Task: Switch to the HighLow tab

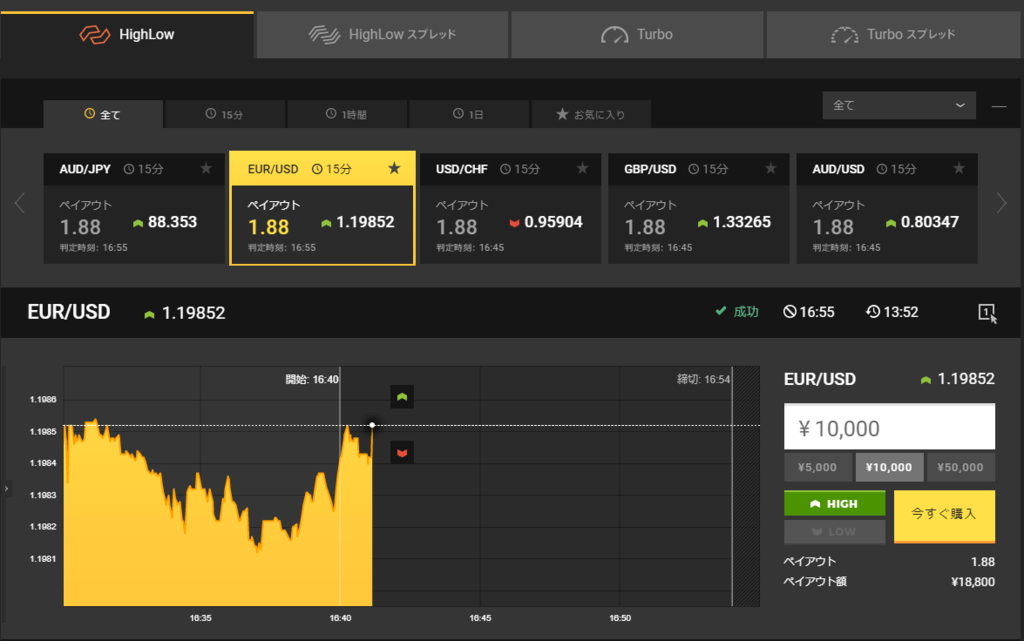Action: (127, 35)
